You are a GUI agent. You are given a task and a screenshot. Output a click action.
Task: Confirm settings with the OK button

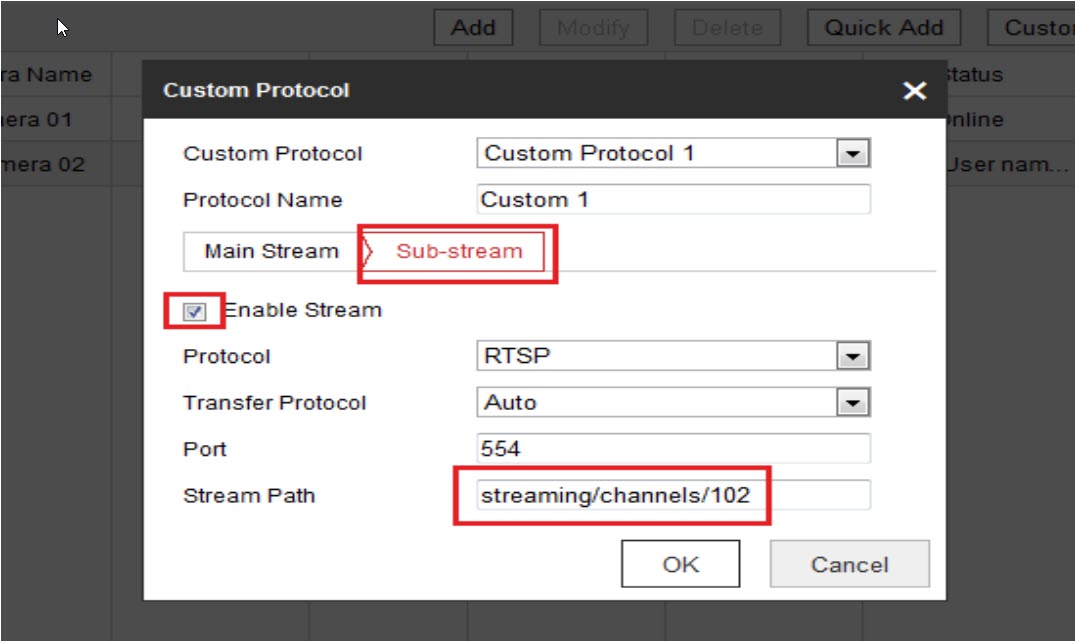(680, 564)
